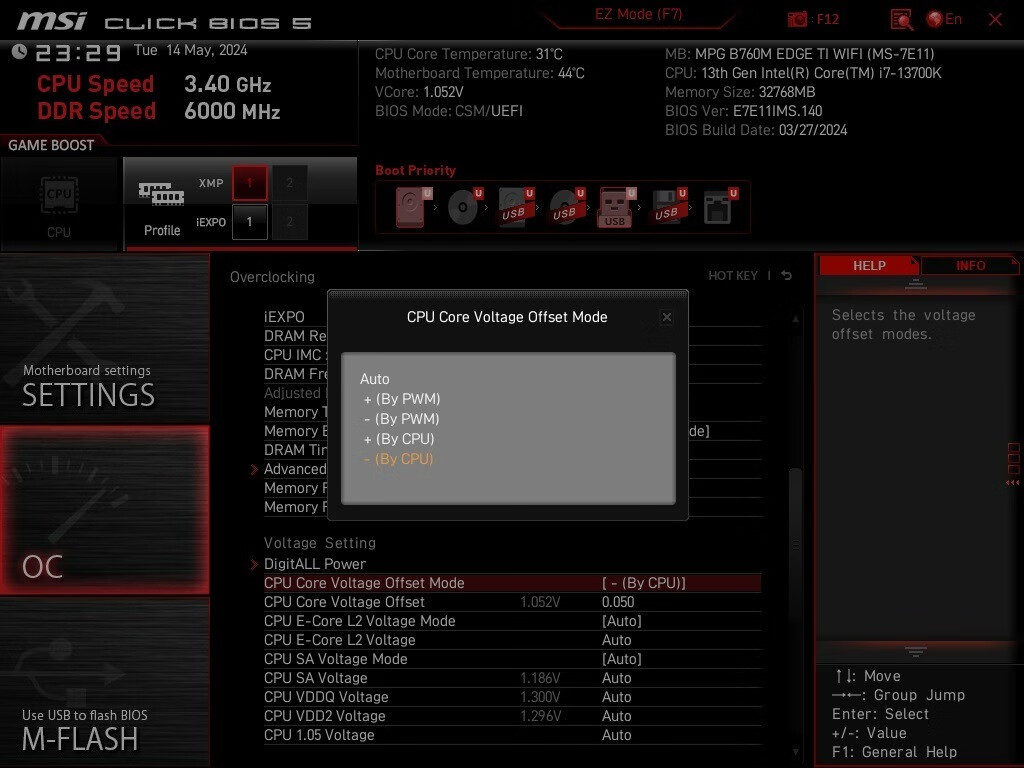Screen dimensions: 1024x768
Task: Open CPU E-Core L2 Voltage Mode dropdown
Action: 621,621
